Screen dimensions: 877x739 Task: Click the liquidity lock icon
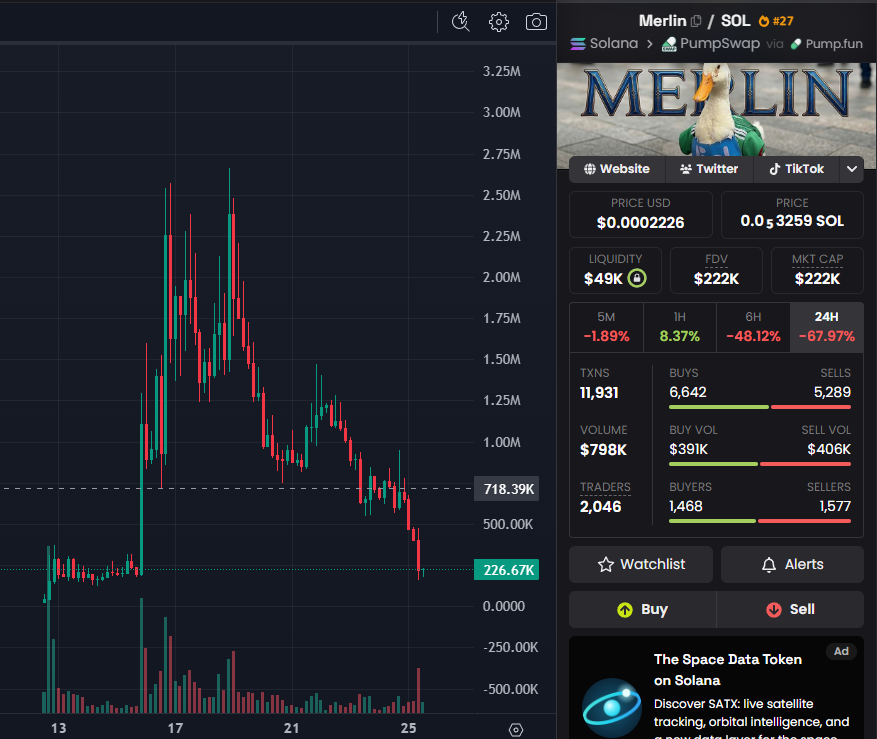636,278
